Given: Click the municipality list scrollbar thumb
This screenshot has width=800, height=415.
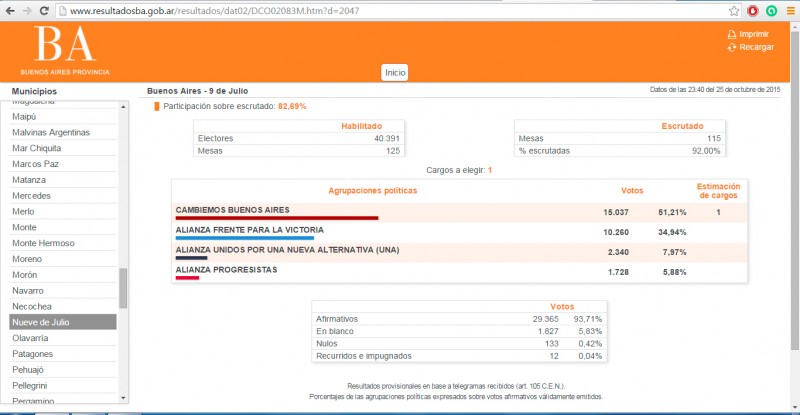Looking at the screenshot, I should click(x=123, y=288).
